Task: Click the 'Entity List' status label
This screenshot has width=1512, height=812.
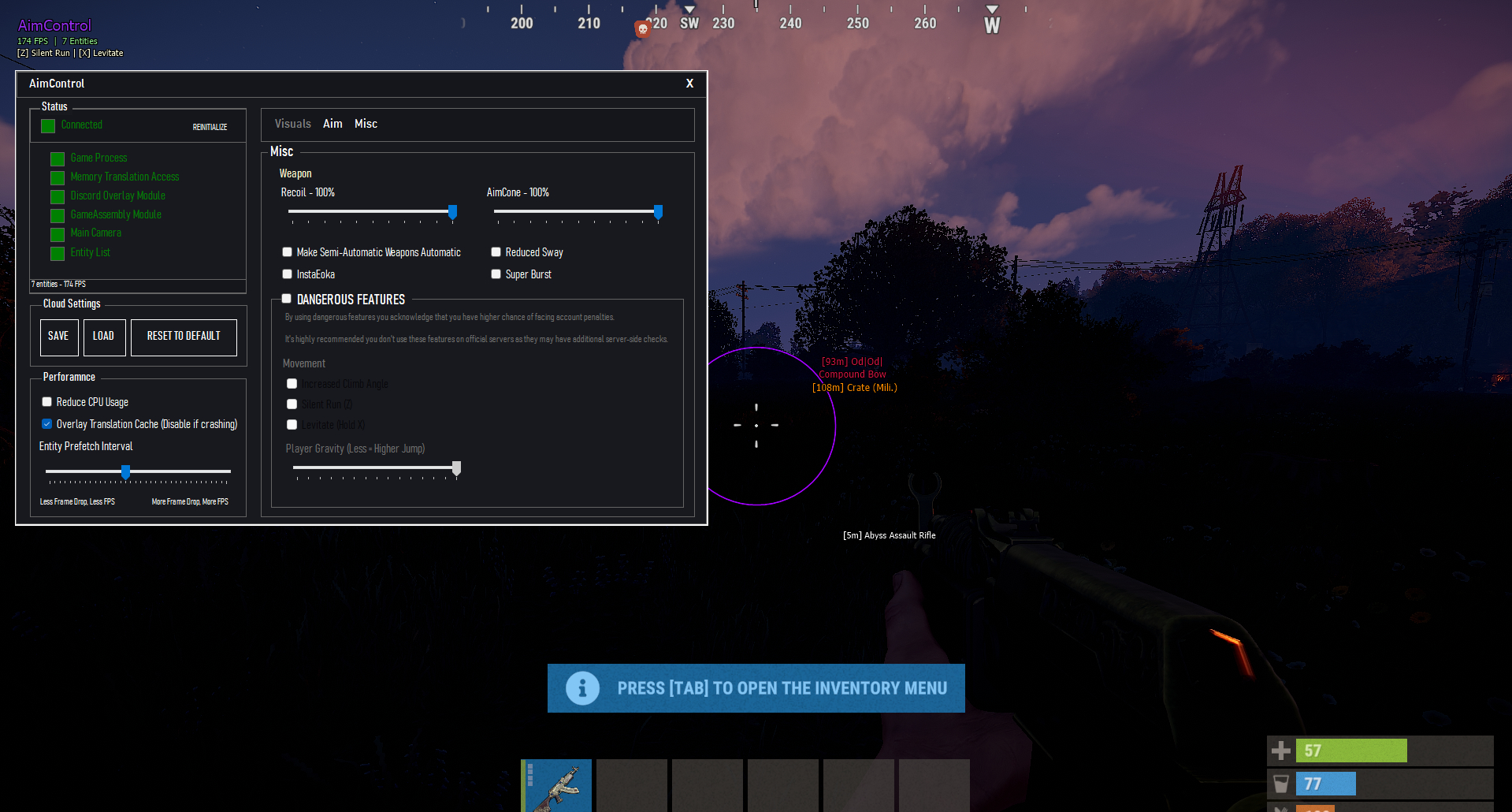Action: [90, 252]
